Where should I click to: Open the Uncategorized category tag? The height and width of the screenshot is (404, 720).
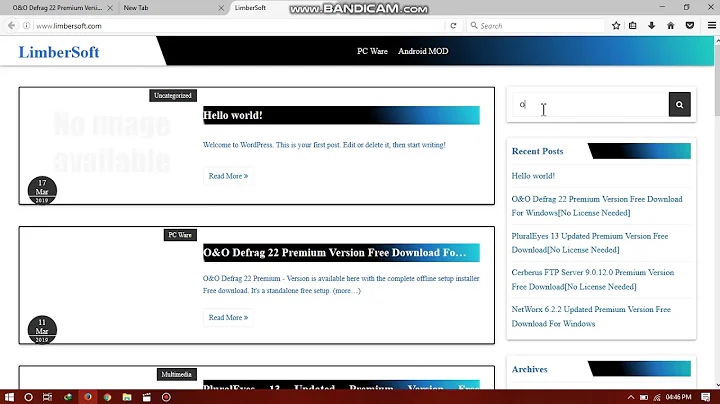tap(173, 95)
